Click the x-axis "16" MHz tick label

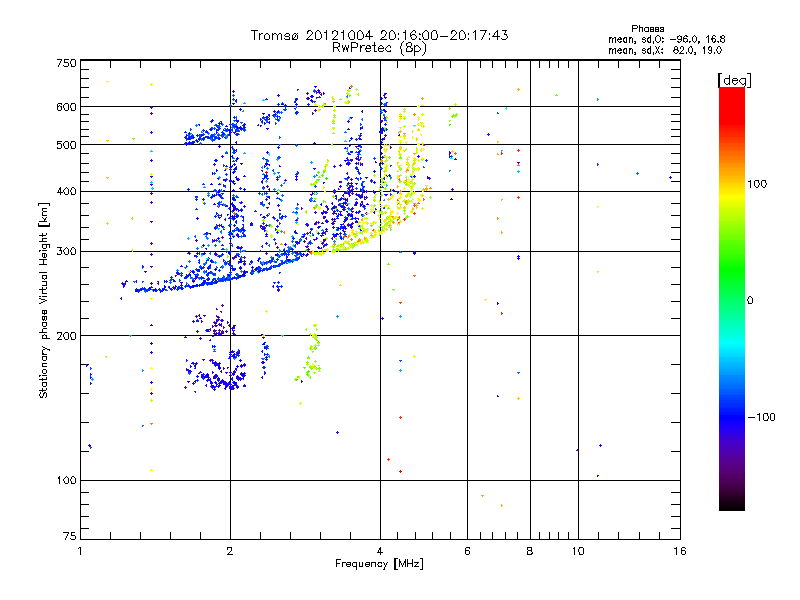coord(680,551)
